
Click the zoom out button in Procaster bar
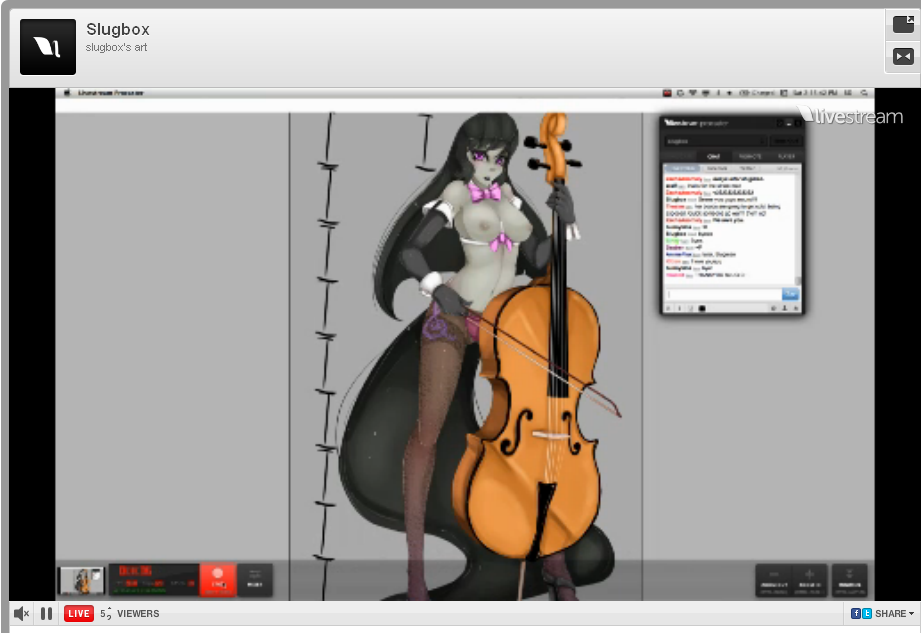click(774, 580)
